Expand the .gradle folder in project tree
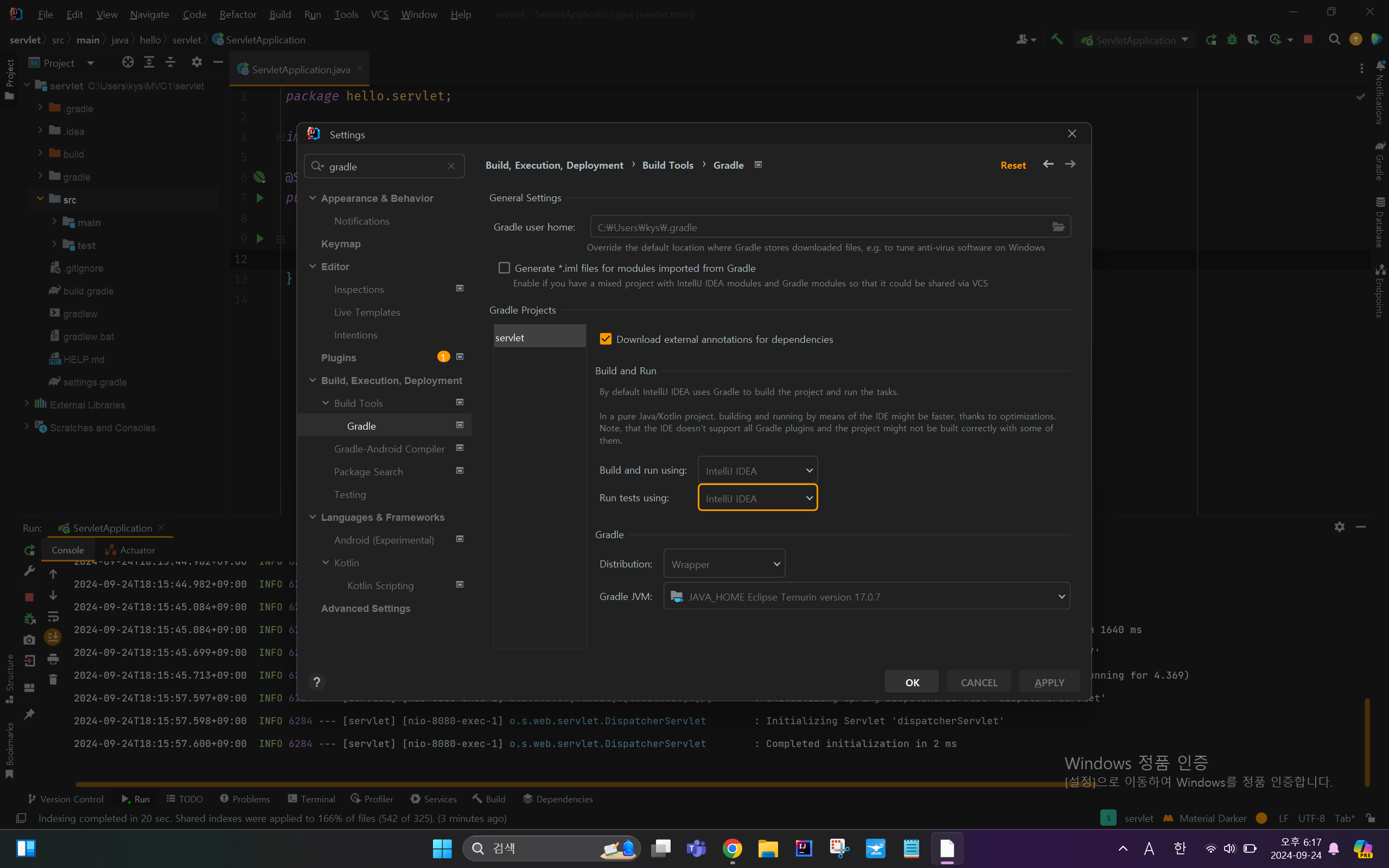This screenshot has width=1389, height=868. pyautogui.click(x=40, y=107)
